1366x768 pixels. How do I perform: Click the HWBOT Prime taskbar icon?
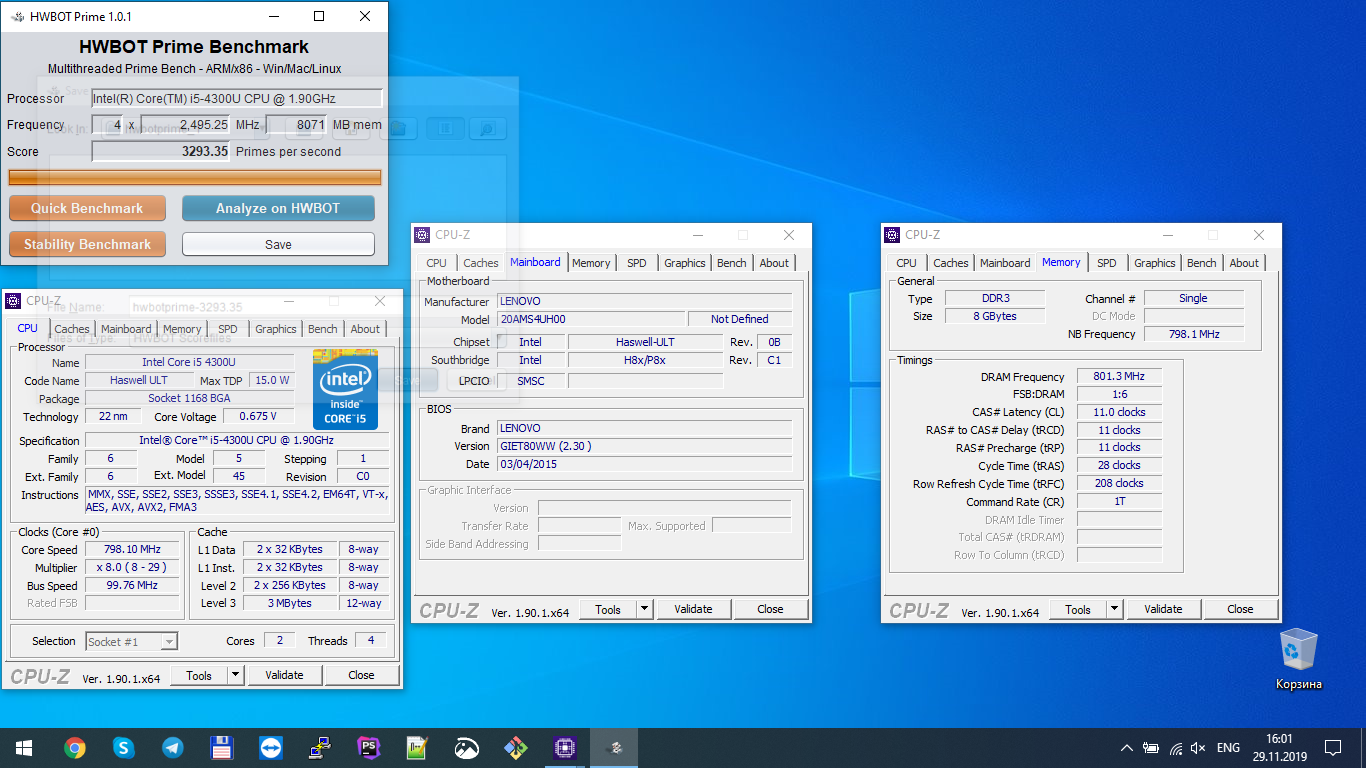tap(615, 747)
